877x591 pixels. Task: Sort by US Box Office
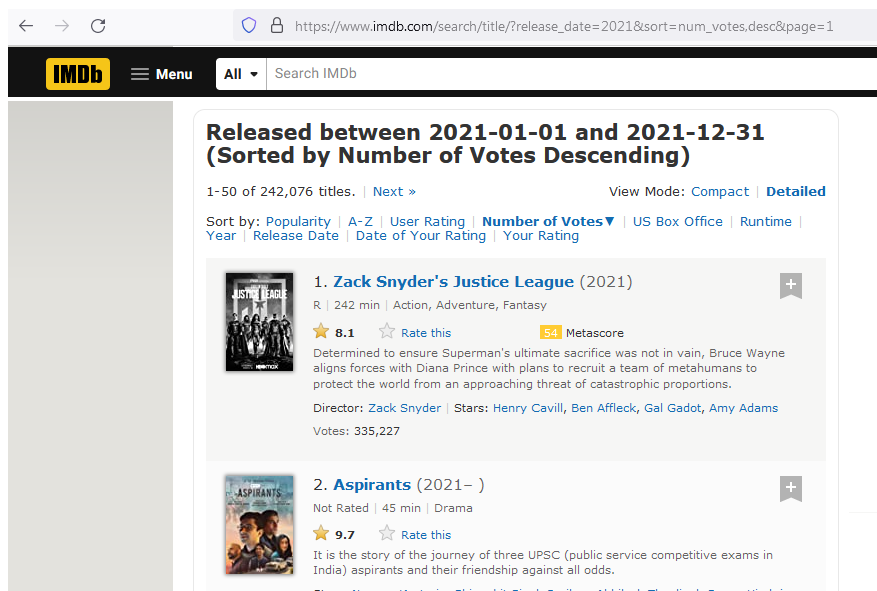[x=677, y=221]
